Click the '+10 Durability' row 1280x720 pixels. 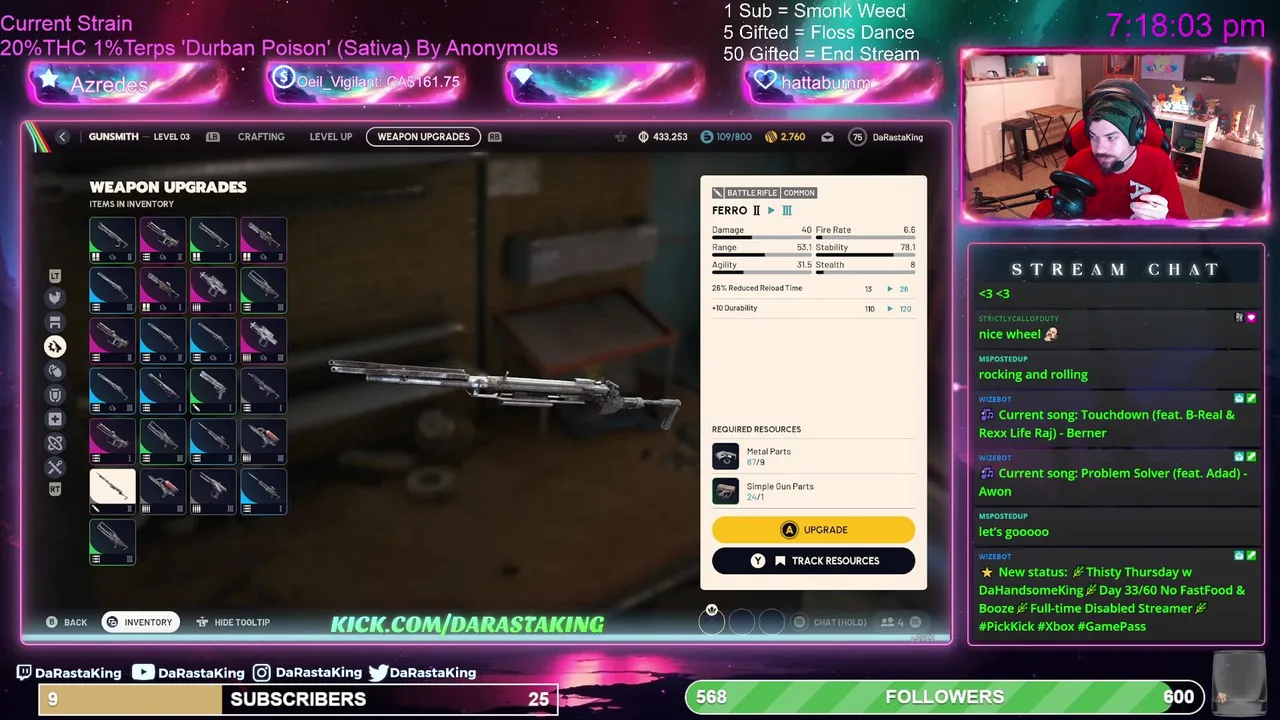813,308
